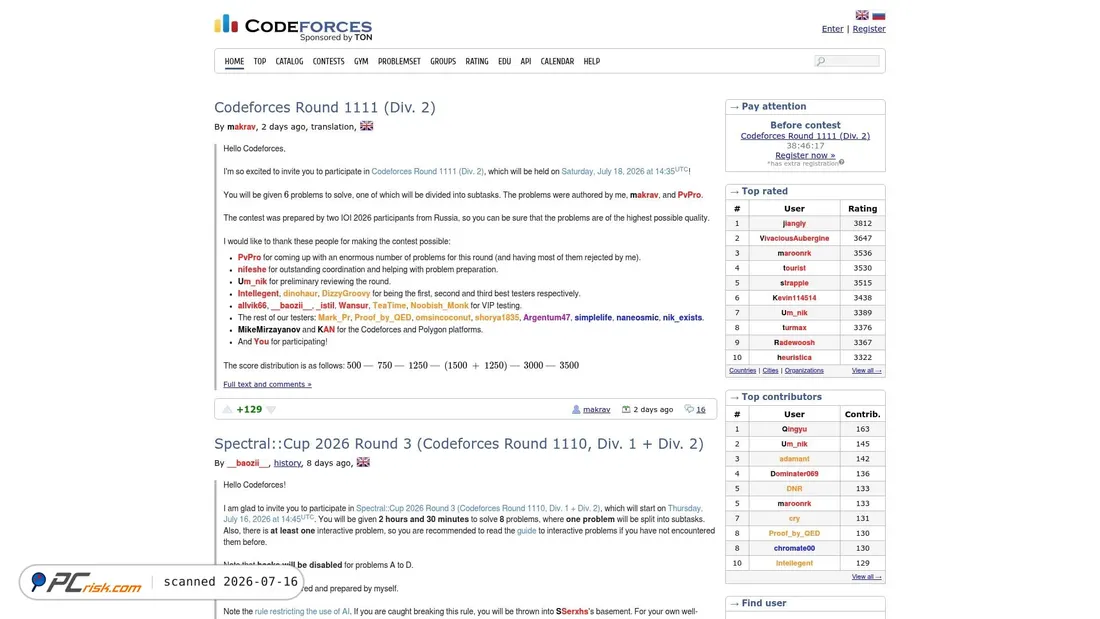
Task: Click the author icon next to makrav footer
Action: [576, 409]
